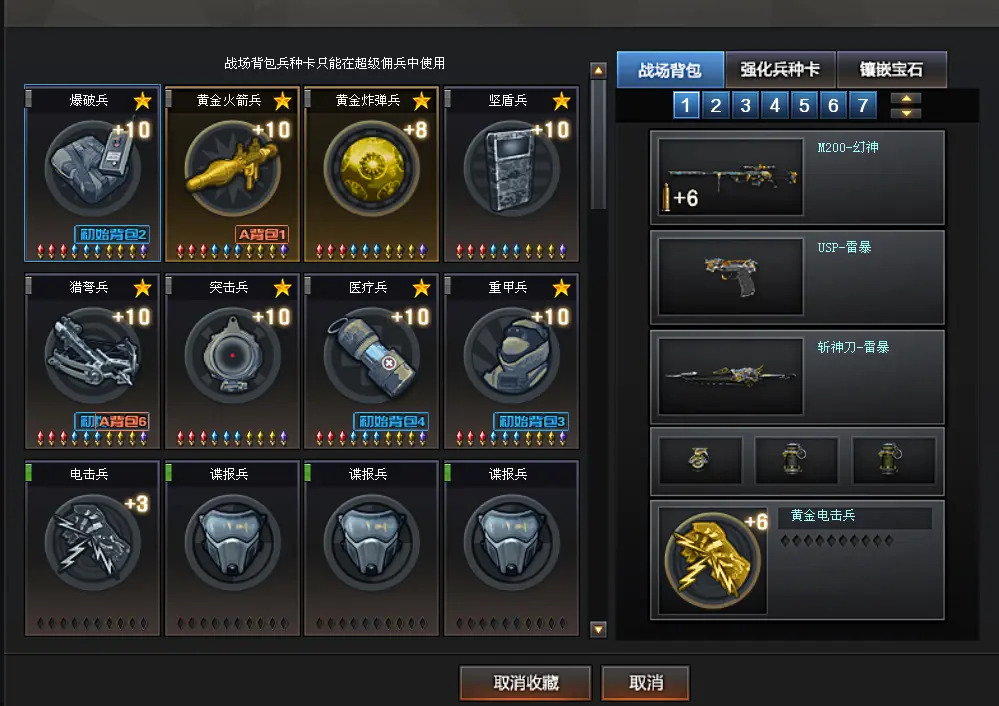Screen dimensions: 999x706
Task: Click the up arrow beside bag numbers
Action: point(906,98)
